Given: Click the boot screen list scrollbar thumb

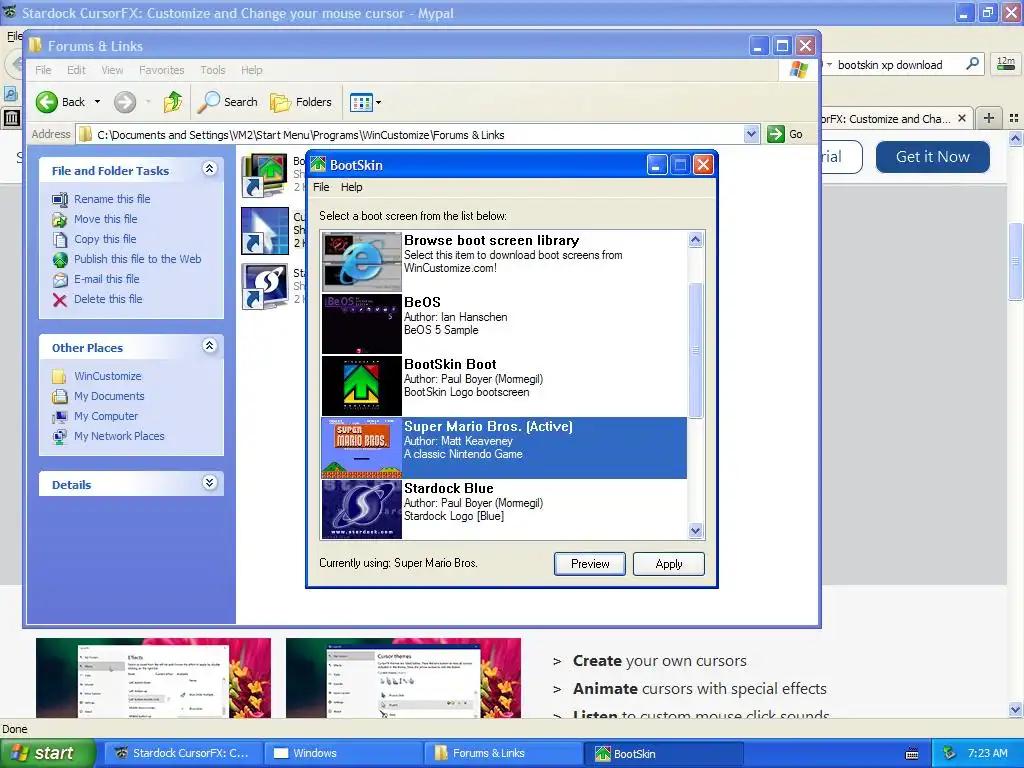Looking at the screenshot, I should 696,350.
